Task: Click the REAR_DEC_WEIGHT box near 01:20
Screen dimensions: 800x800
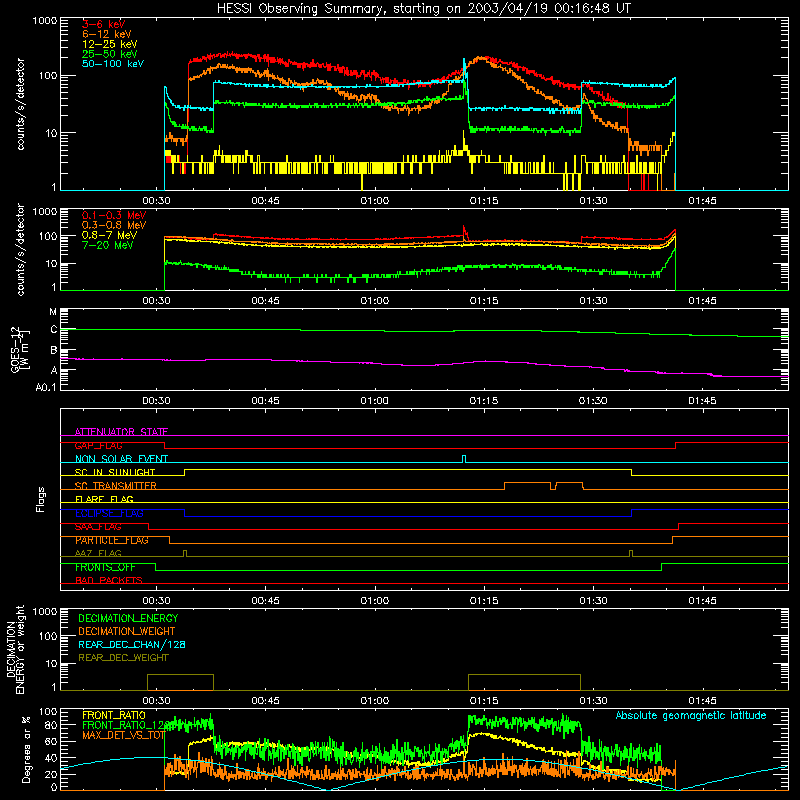Action: [524, 682]
